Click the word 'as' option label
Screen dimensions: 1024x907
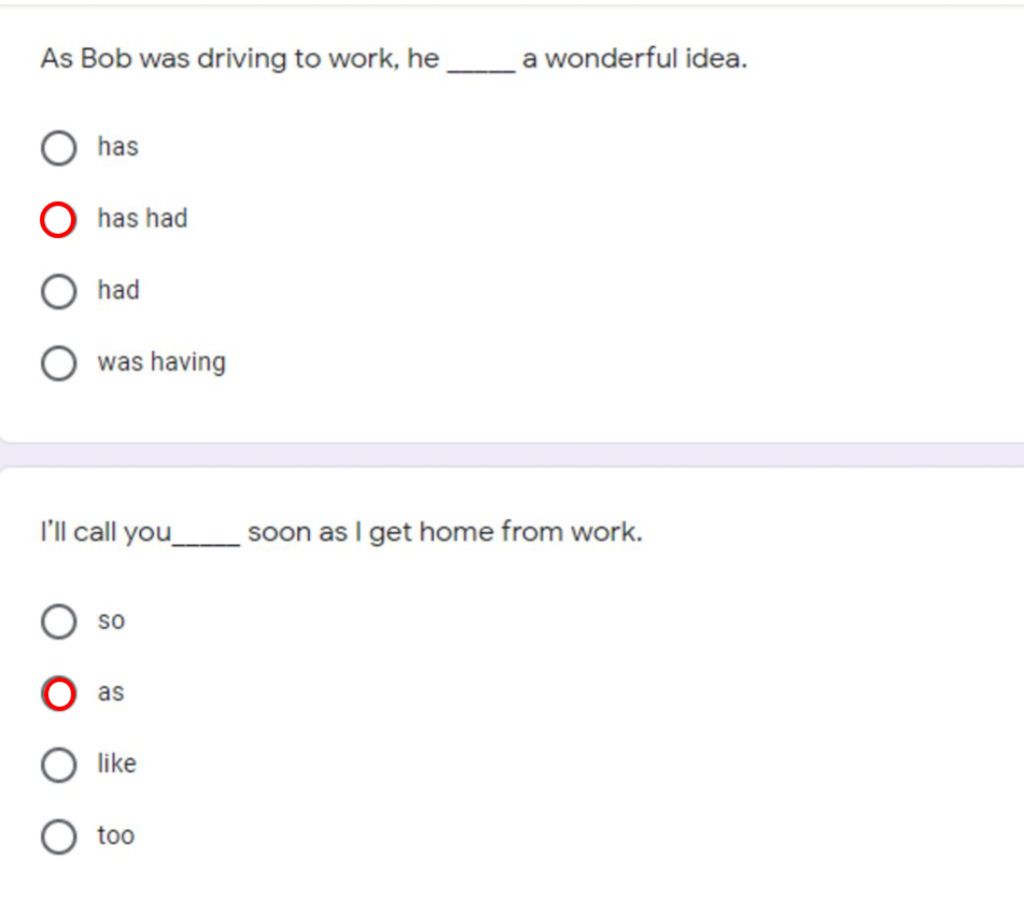pos(111,692)
